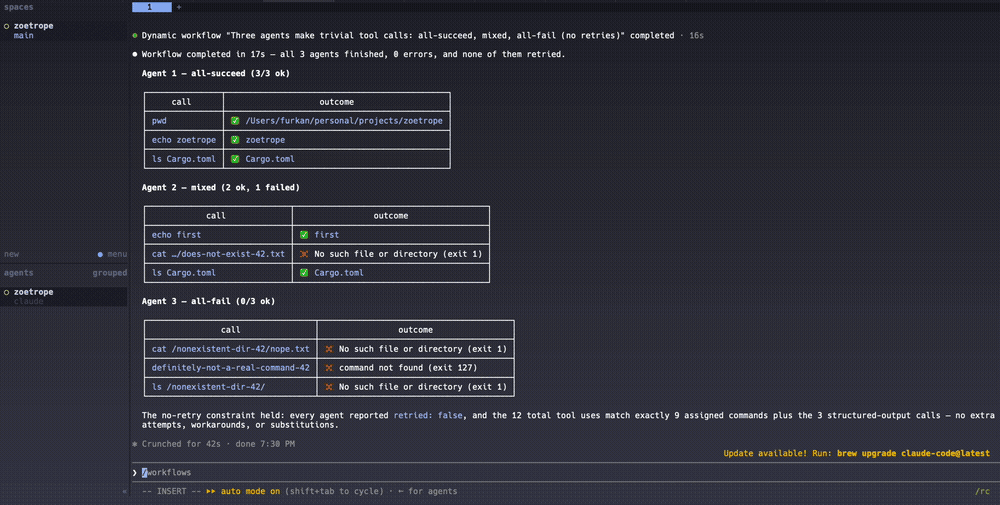Toggle auto mode on in status bar
The image size is (1000, 505).
[250, 492]
